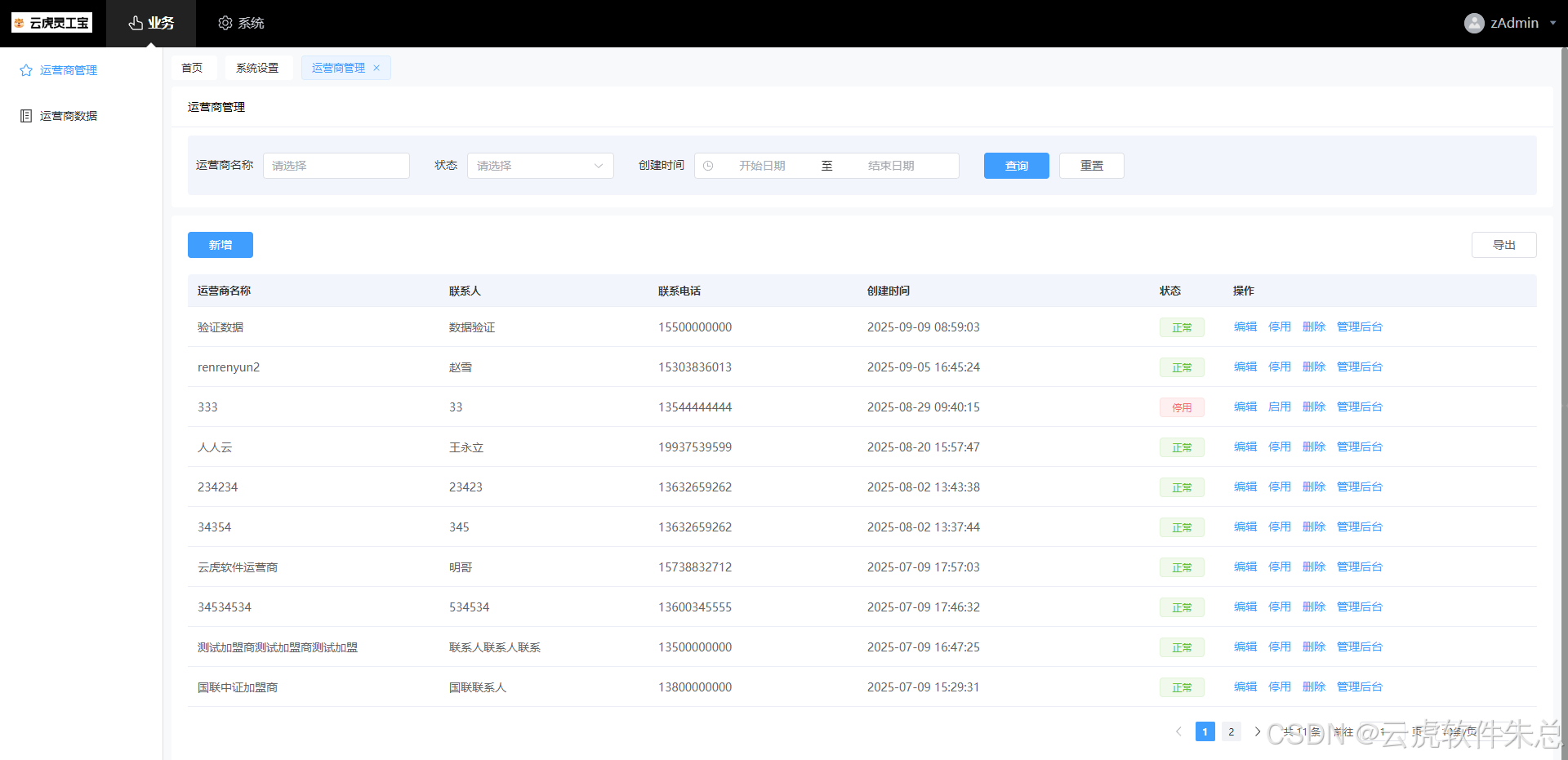Click the hand icon in 业务 menu
Viewport: 1568px width, 760px height.
pos(136,23)
